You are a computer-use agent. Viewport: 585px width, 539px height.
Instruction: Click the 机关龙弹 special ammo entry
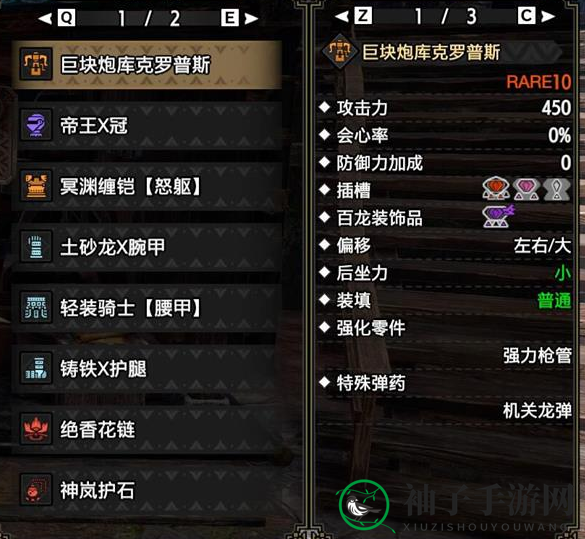coord(537,411)
